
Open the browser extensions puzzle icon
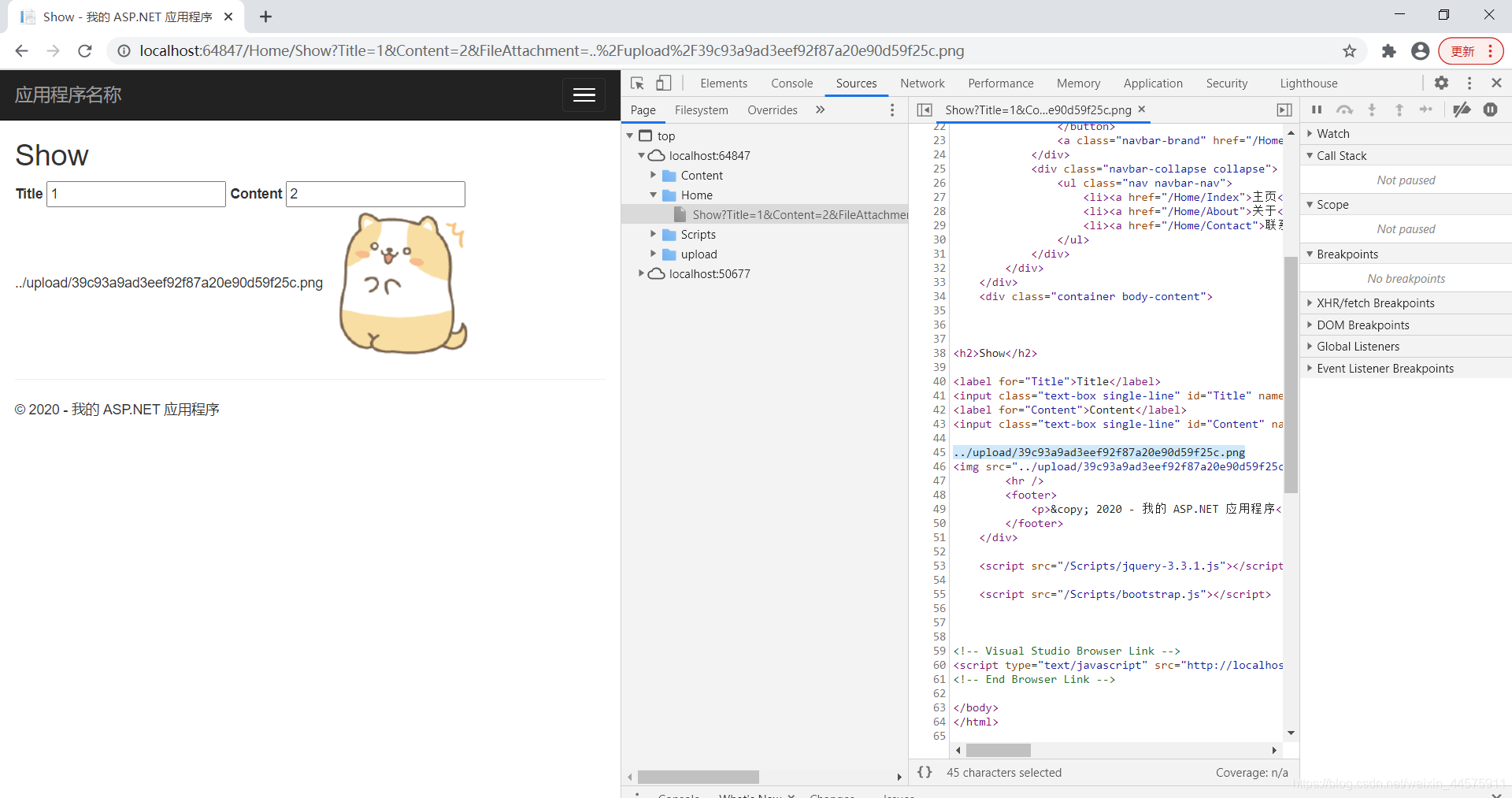(1389, 51)
